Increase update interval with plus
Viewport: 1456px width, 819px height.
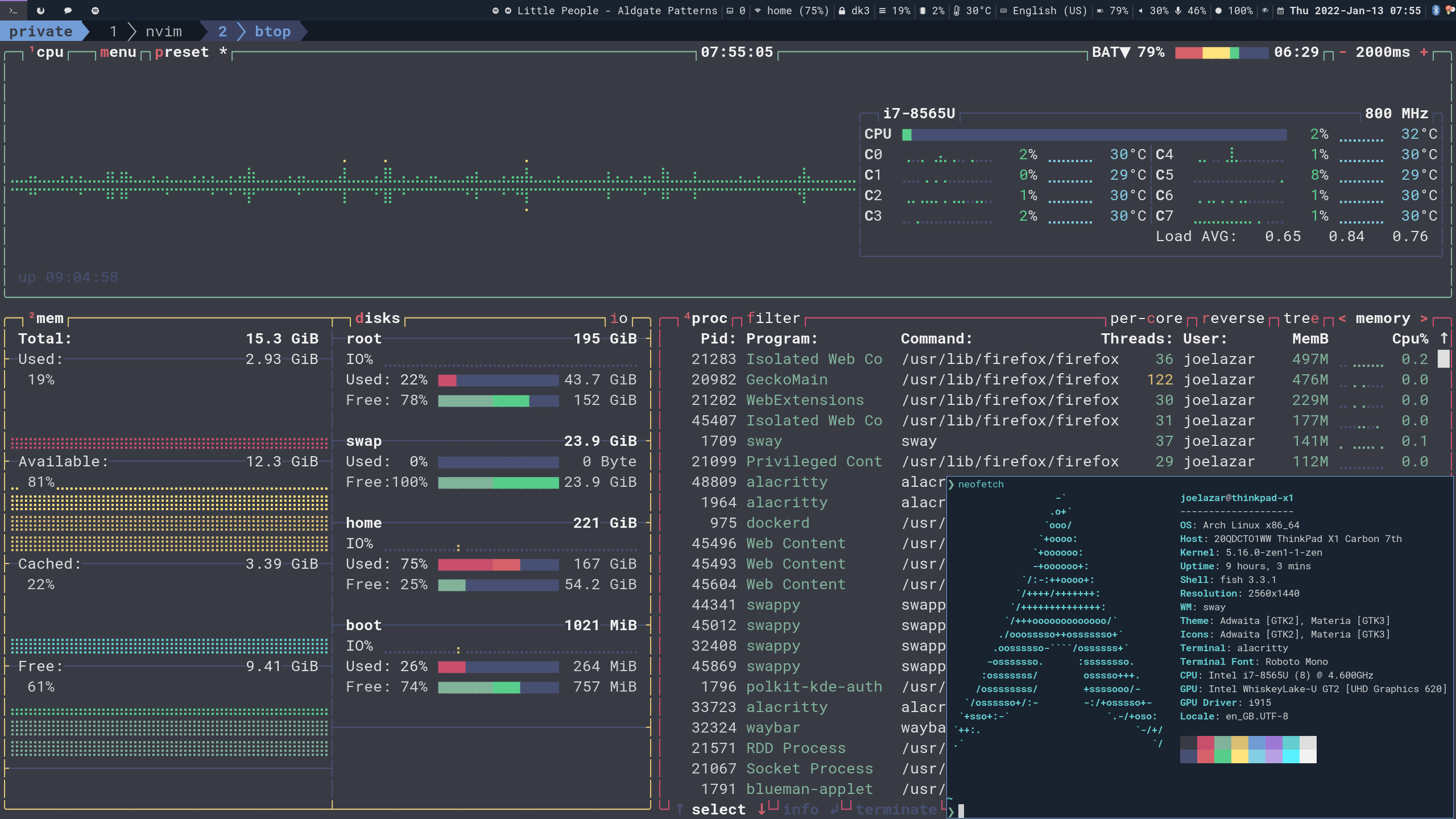point(1424,52)
